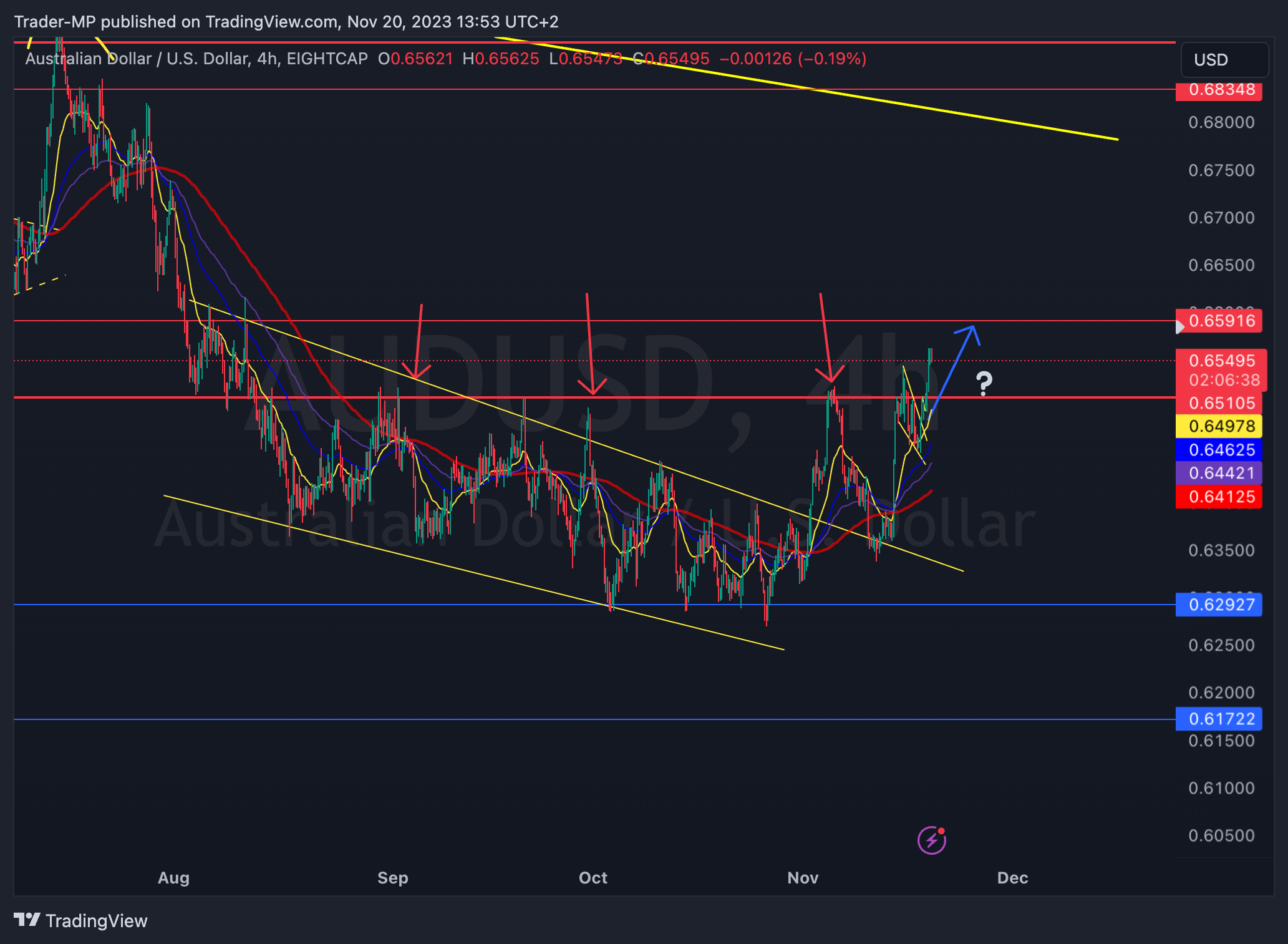Click the O0.65621 open price value
The image size is (1288, 944).
(x=415, y=59)
